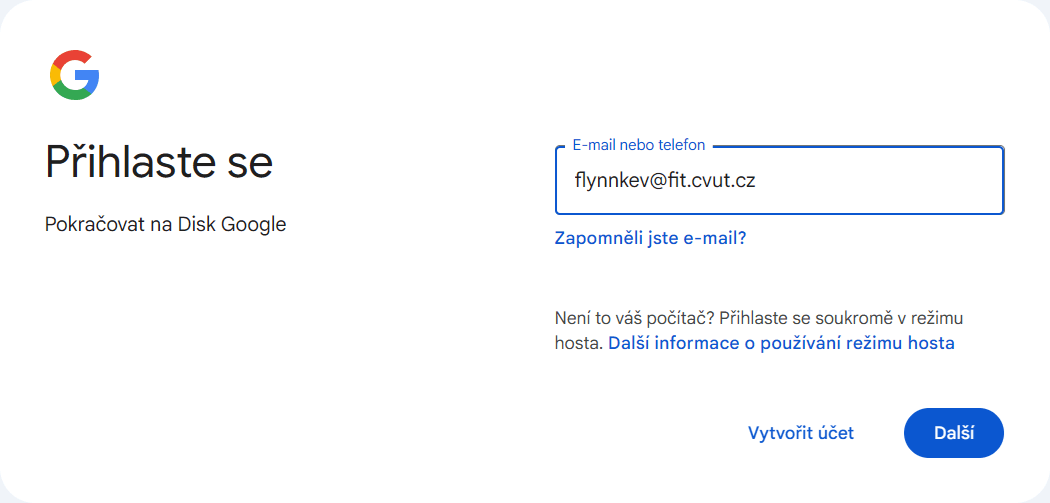Place cursor in empty space after the email address
The image size is (1050, 503).
pyautogui.click(x=877, y=180)
